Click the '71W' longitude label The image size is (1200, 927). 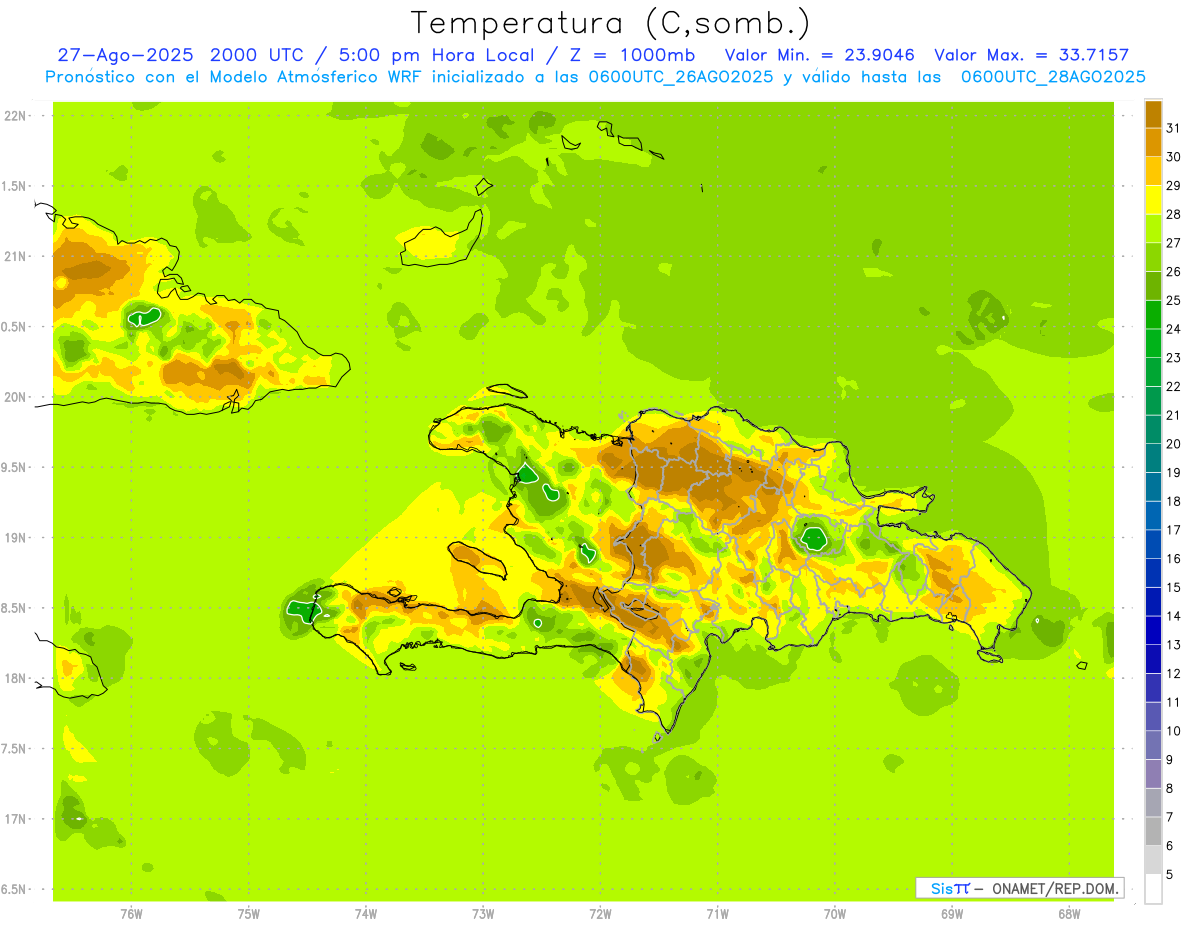pyautogui.click(x=717, y=913)
